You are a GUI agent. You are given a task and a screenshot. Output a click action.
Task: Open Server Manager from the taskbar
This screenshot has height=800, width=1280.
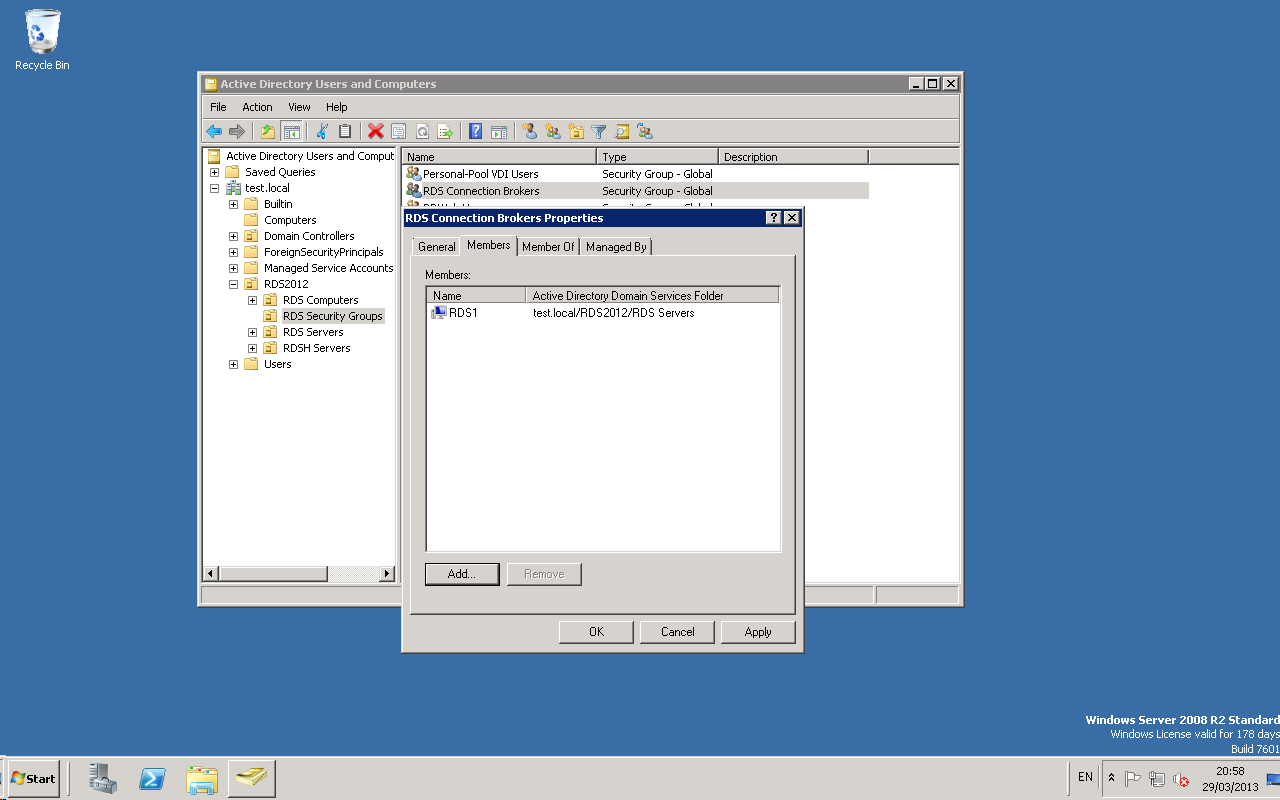click(x=102, y=778)
